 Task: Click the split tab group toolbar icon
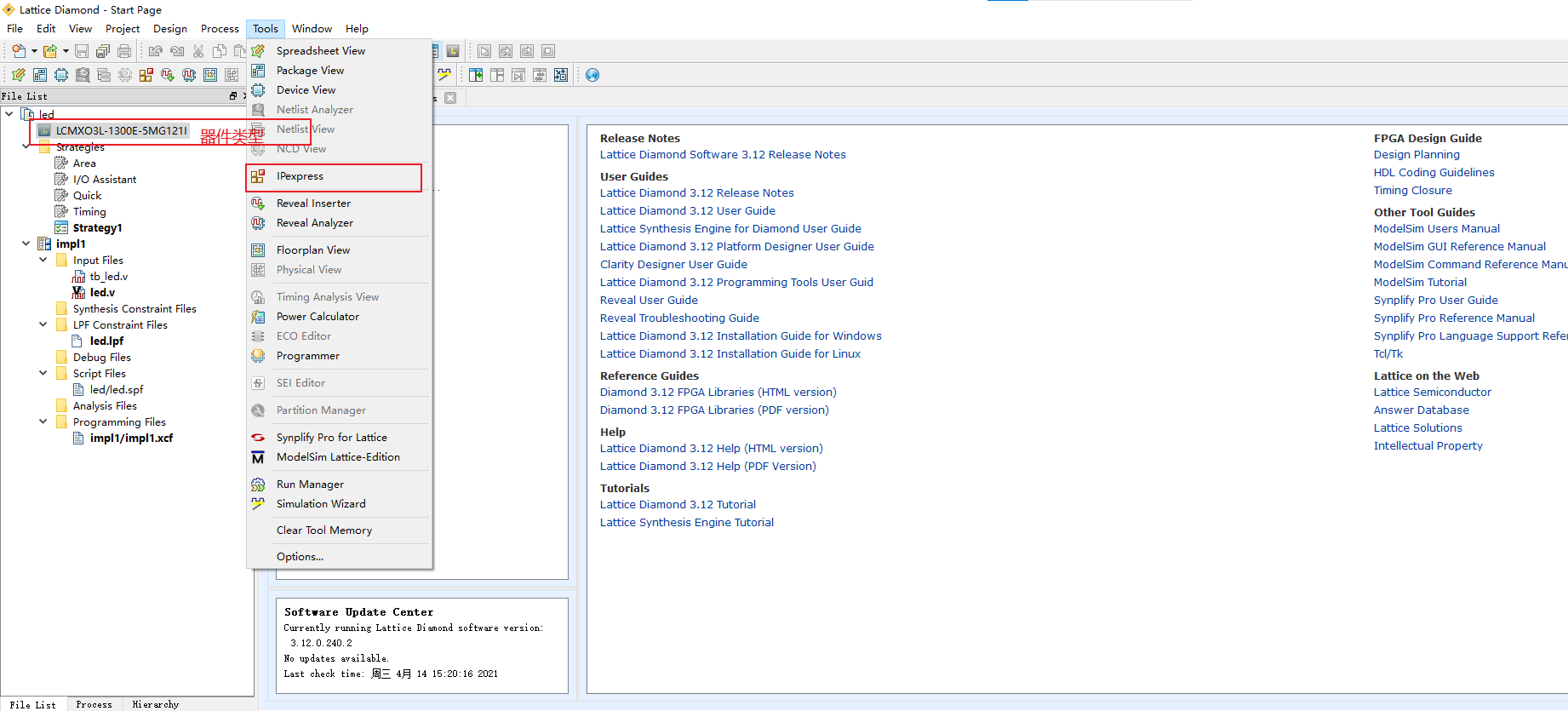tap(476, 75)
